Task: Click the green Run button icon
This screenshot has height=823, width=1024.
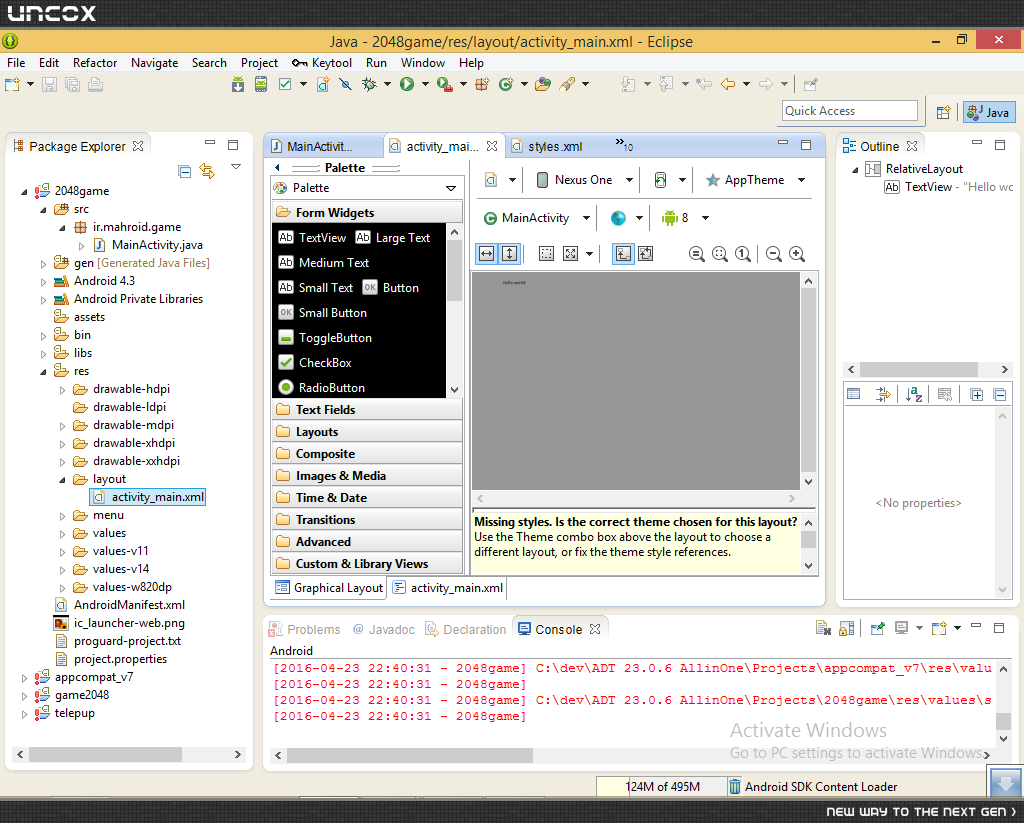Action: [407, 84]
